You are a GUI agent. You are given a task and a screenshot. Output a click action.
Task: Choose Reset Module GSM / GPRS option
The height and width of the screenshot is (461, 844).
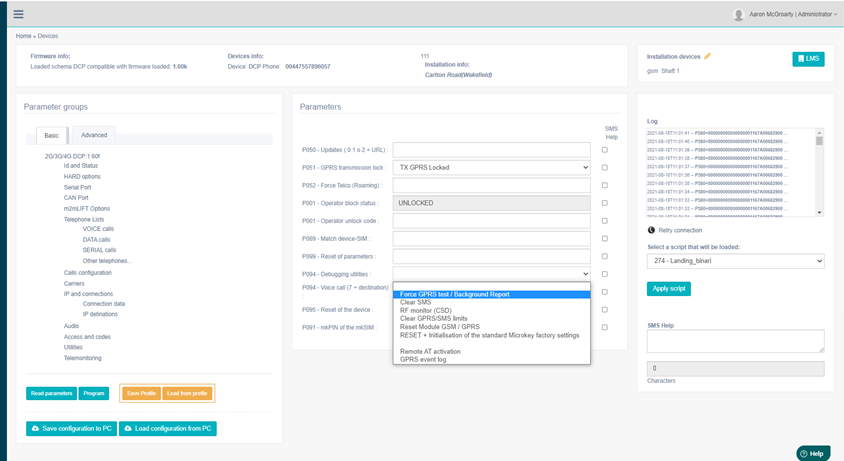491,326
